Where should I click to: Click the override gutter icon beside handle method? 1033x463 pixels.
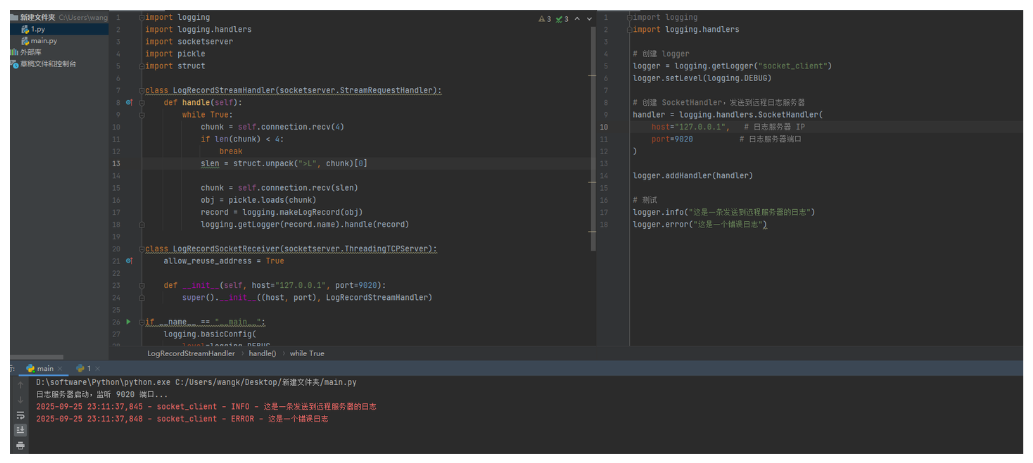click(x=130, y=102)
